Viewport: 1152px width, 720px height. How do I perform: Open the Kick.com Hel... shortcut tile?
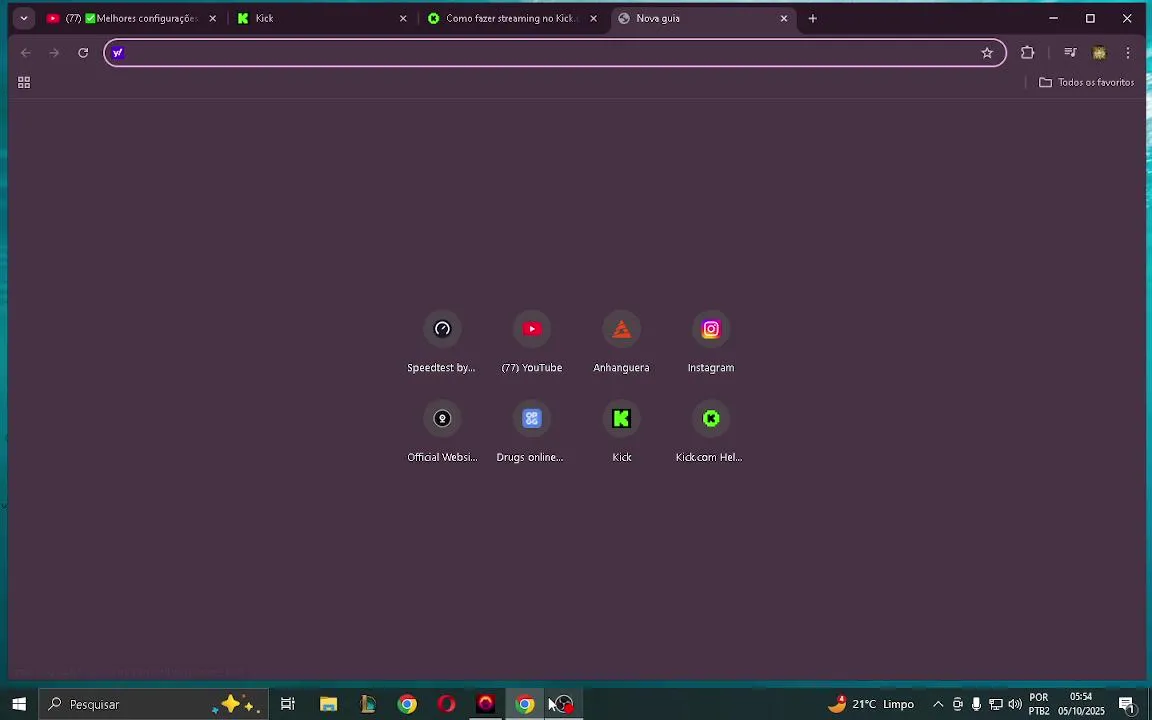coord(710,431)
